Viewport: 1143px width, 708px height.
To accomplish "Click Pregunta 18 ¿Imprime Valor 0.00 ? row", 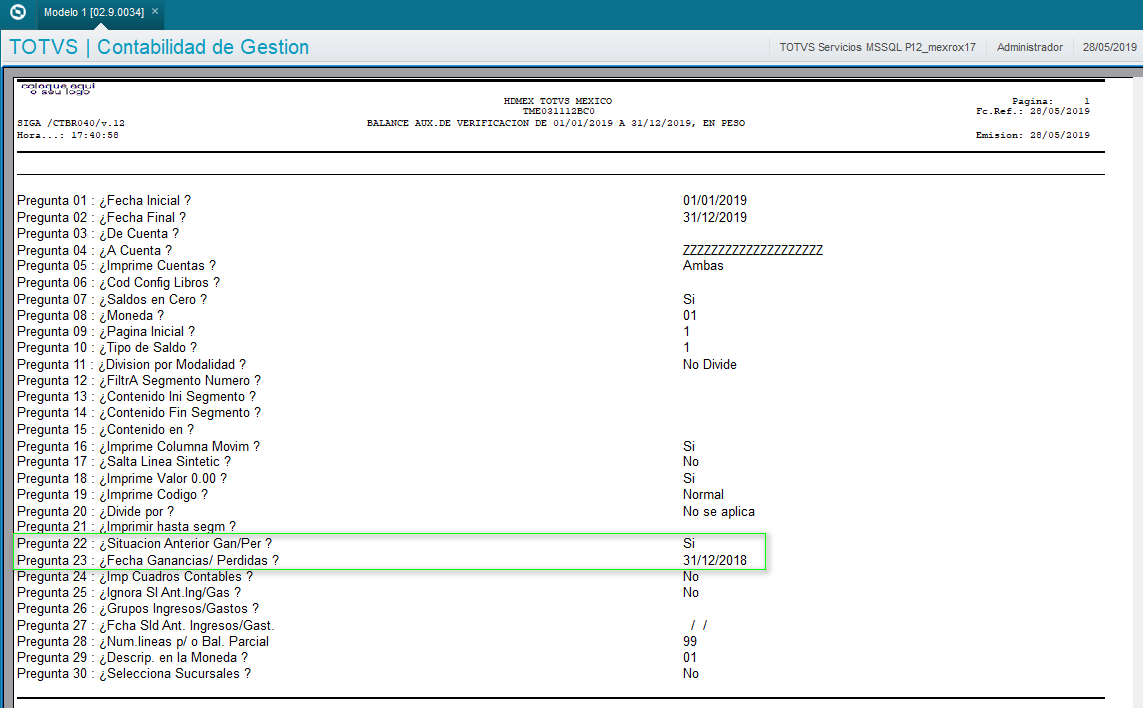I will [122, 478].
